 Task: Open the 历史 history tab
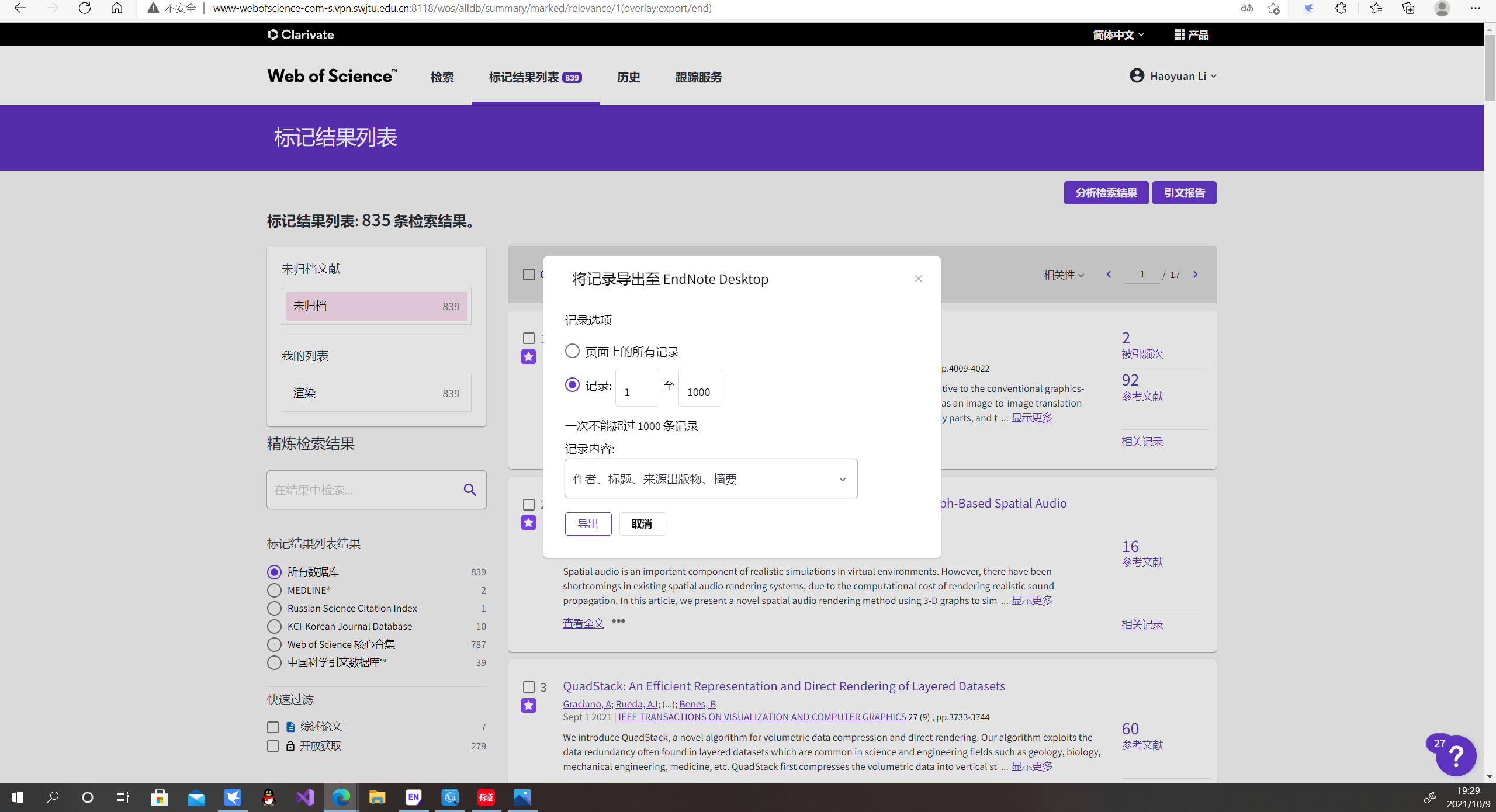point(629,77)
